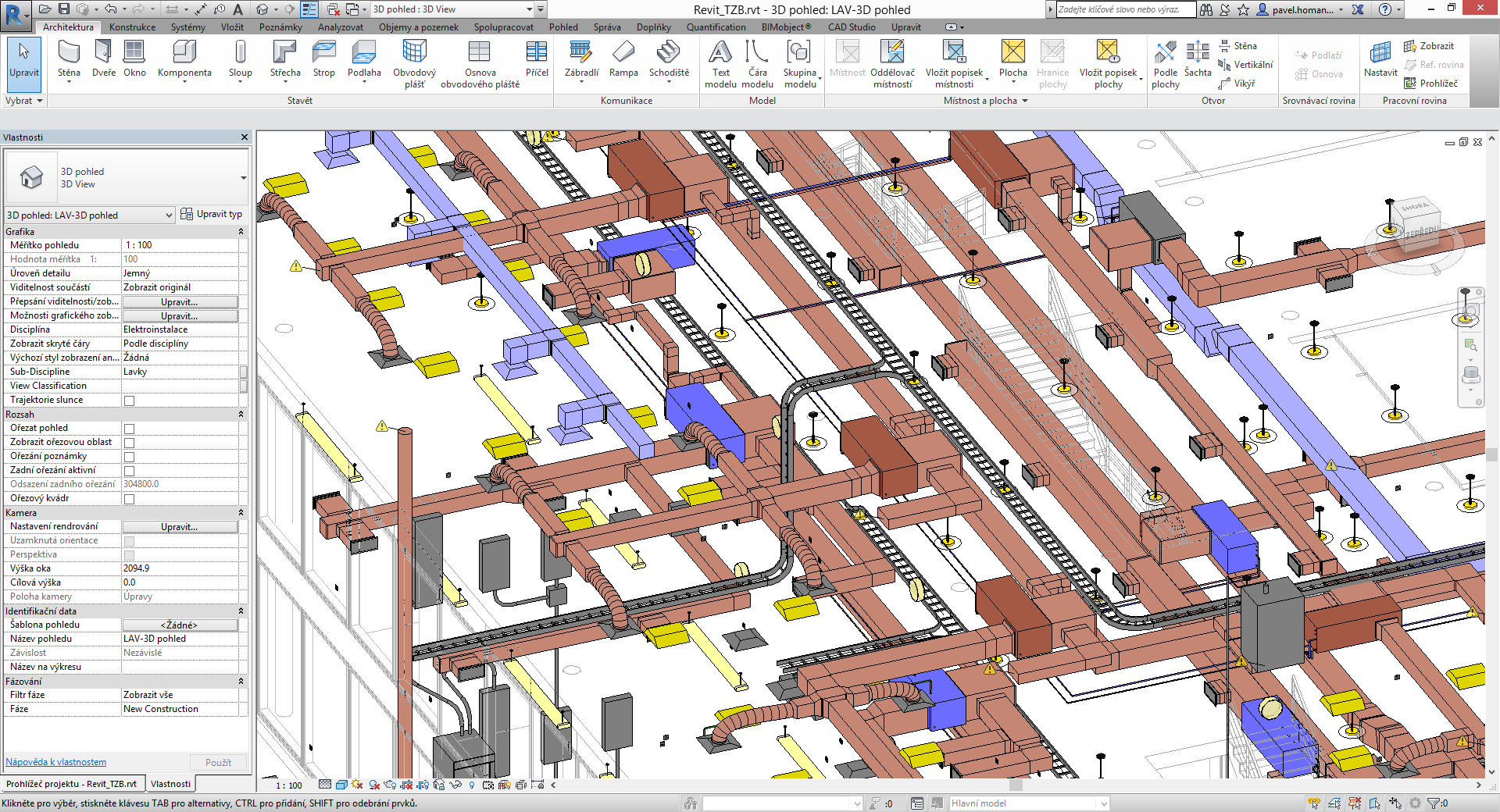Switch to the Systémy ribbon tab

tap(187, 27)
